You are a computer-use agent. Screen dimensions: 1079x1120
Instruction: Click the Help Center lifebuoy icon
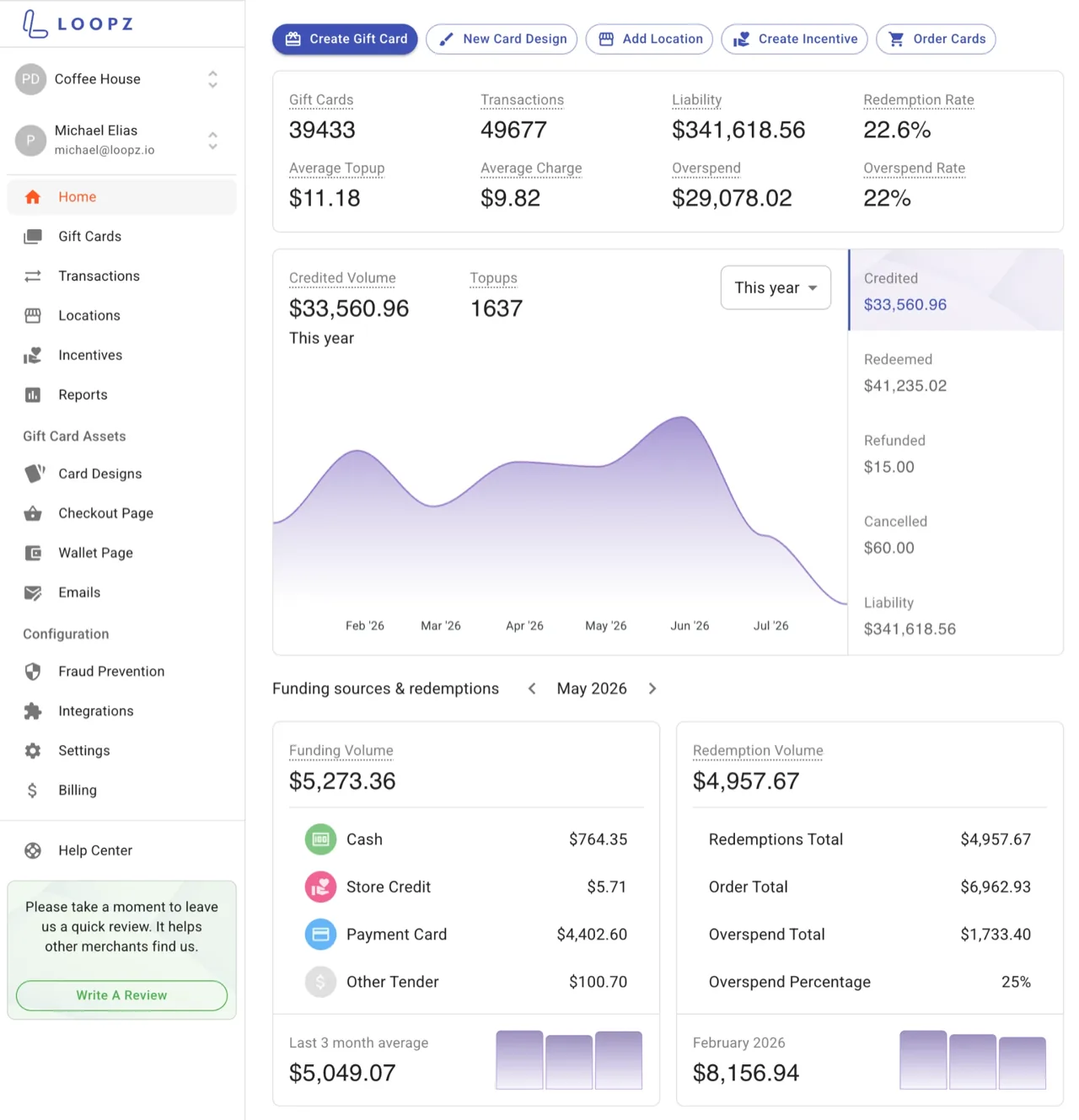point(33,850)
